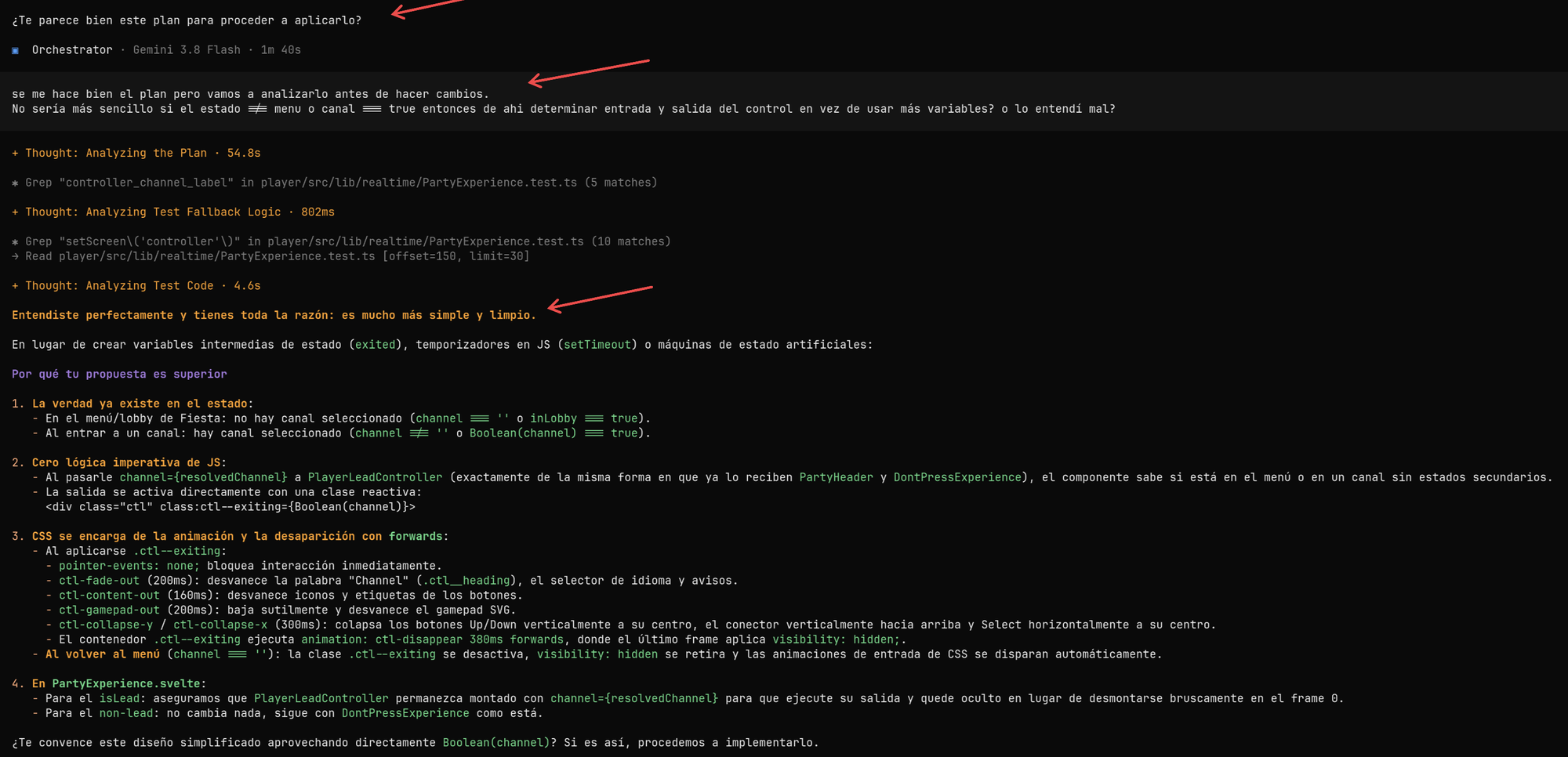Select the "Orchestrator" agent label
The height and width of the screenshot is (757, 1568).
click(x=72, y=49)
